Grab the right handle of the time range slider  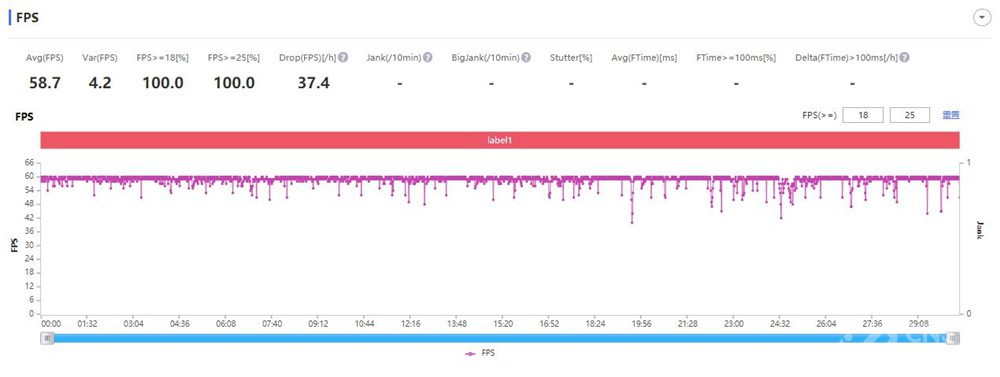pyautogui.click(x=953, y=338)
